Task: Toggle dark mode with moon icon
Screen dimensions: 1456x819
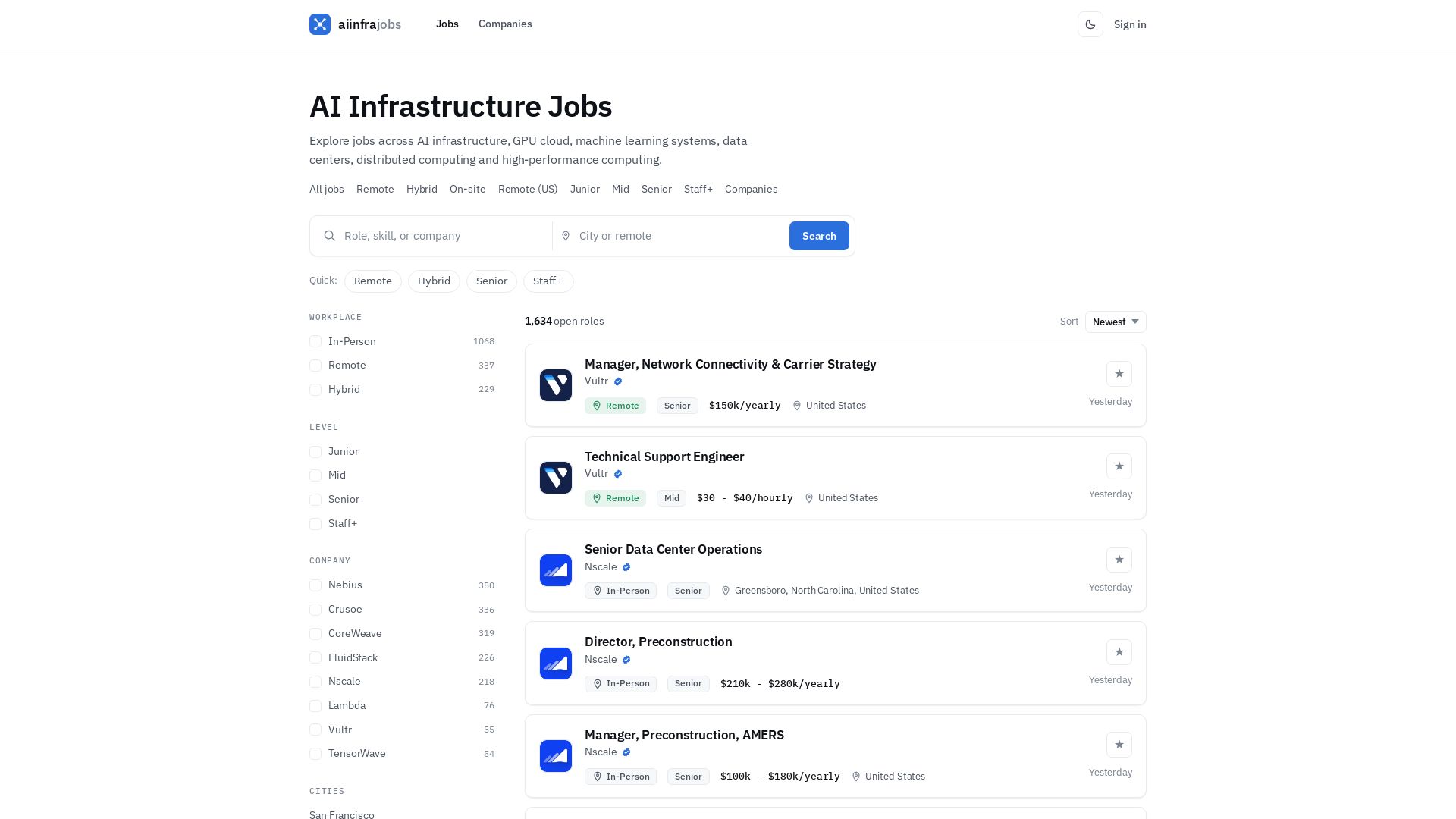Action: [1090, 24]
